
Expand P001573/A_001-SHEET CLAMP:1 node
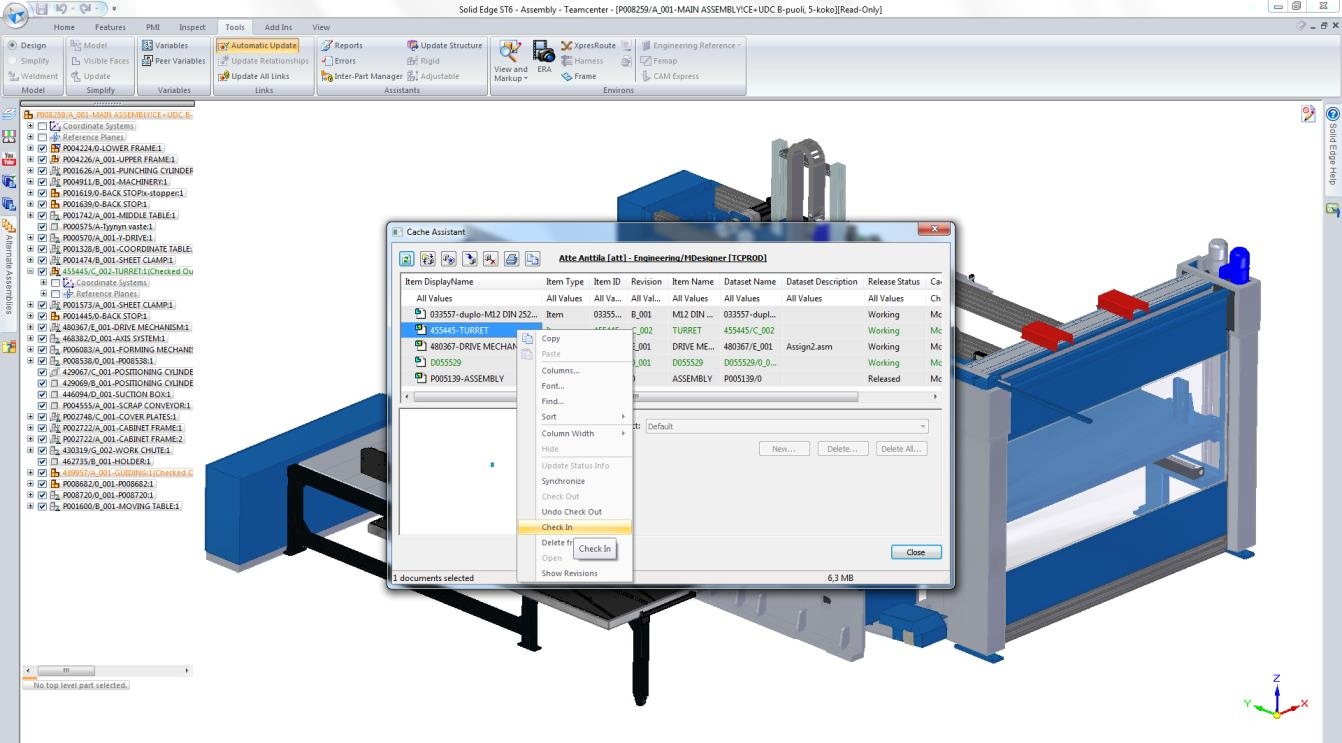click(x=31, y=305)
